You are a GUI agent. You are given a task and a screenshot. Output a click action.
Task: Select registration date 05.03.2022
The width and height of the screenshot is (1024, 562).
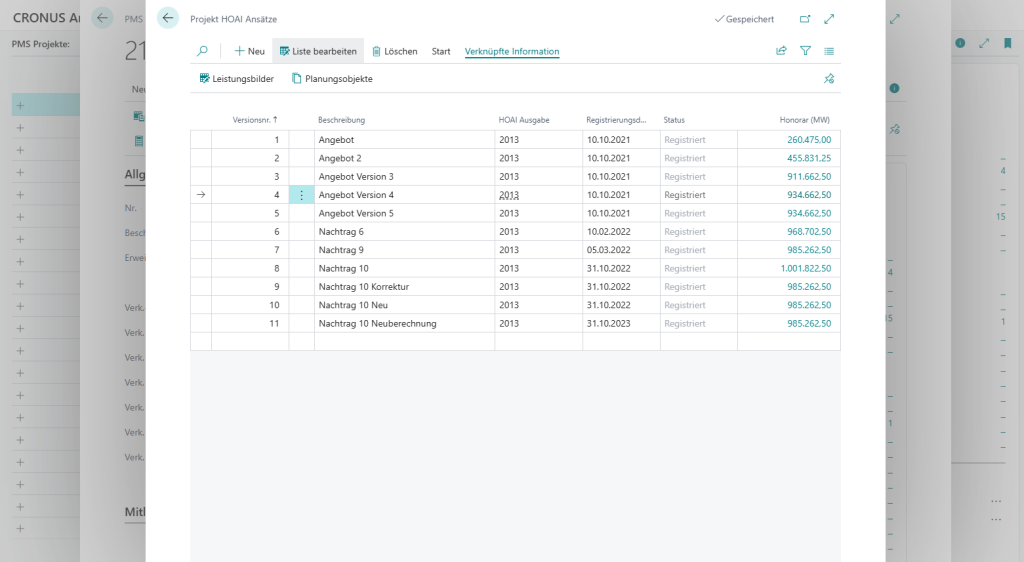pos(621,250)
